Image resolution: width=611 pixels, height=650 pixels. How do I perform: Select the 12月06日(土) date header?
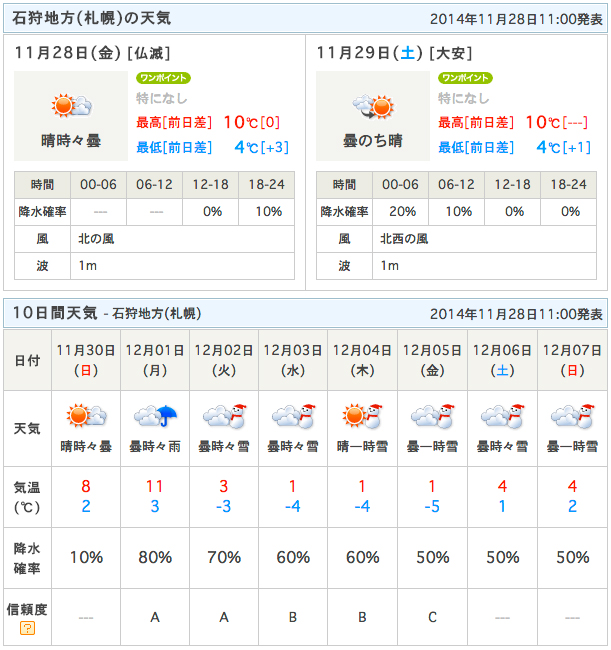pos(502,360)
